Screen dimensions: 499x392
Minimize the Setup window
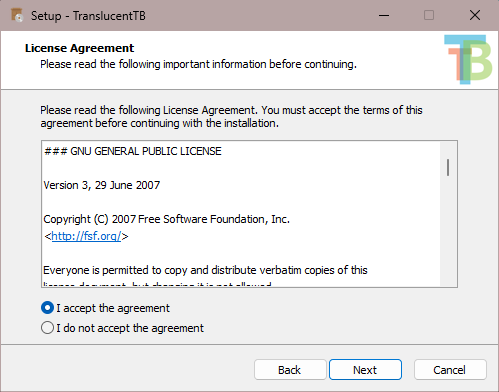[384, 15]
